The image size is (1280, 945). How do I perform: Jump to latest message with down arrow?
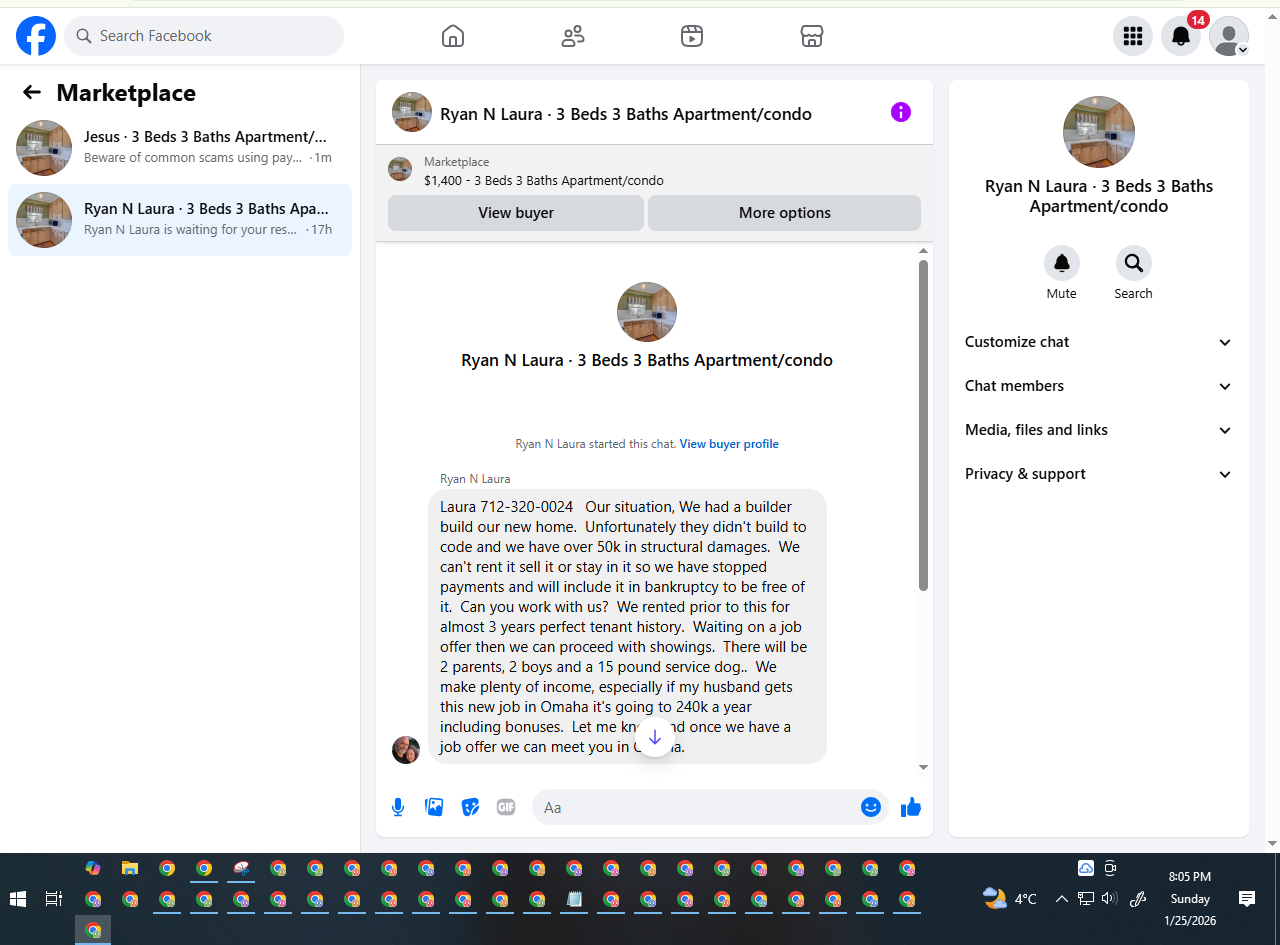[654, 737]
